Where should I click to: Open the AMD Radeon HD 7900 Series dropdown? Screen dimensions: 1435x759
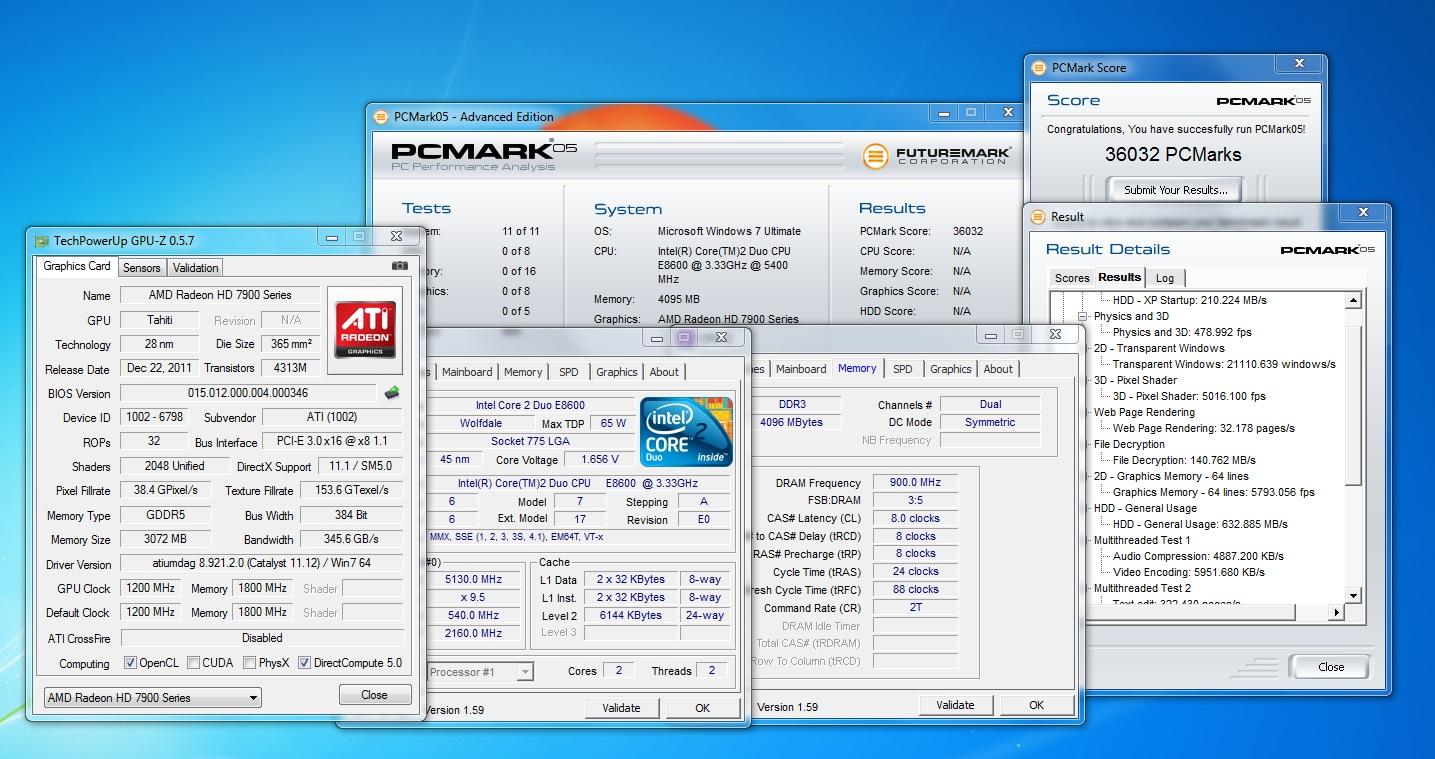[x=153, y=698]
